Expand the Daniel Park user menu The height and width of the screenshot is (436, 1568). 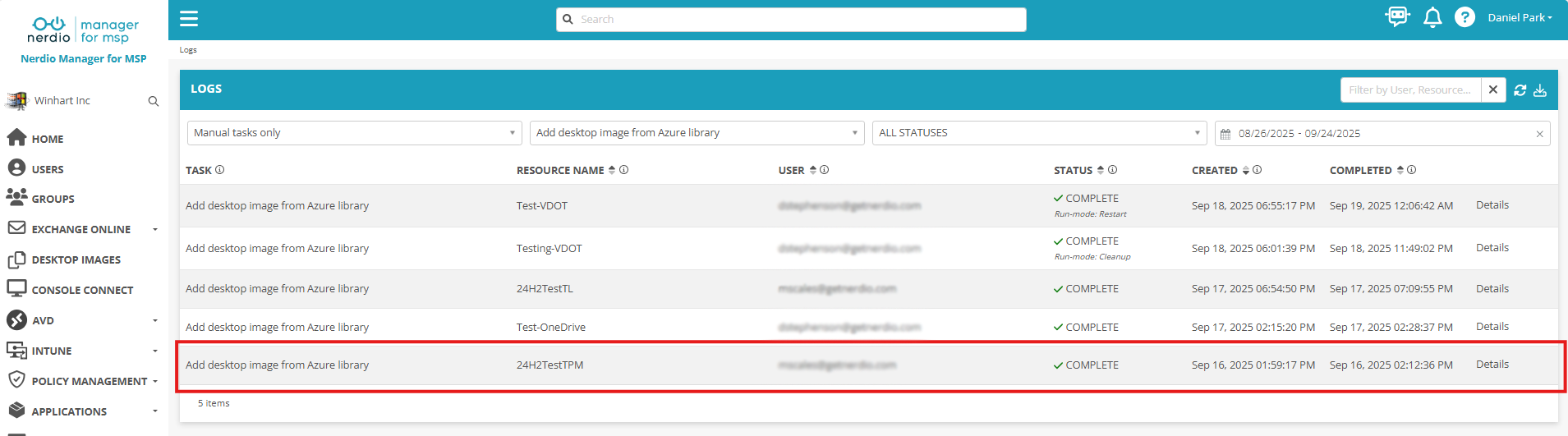tap(1519, 17)
